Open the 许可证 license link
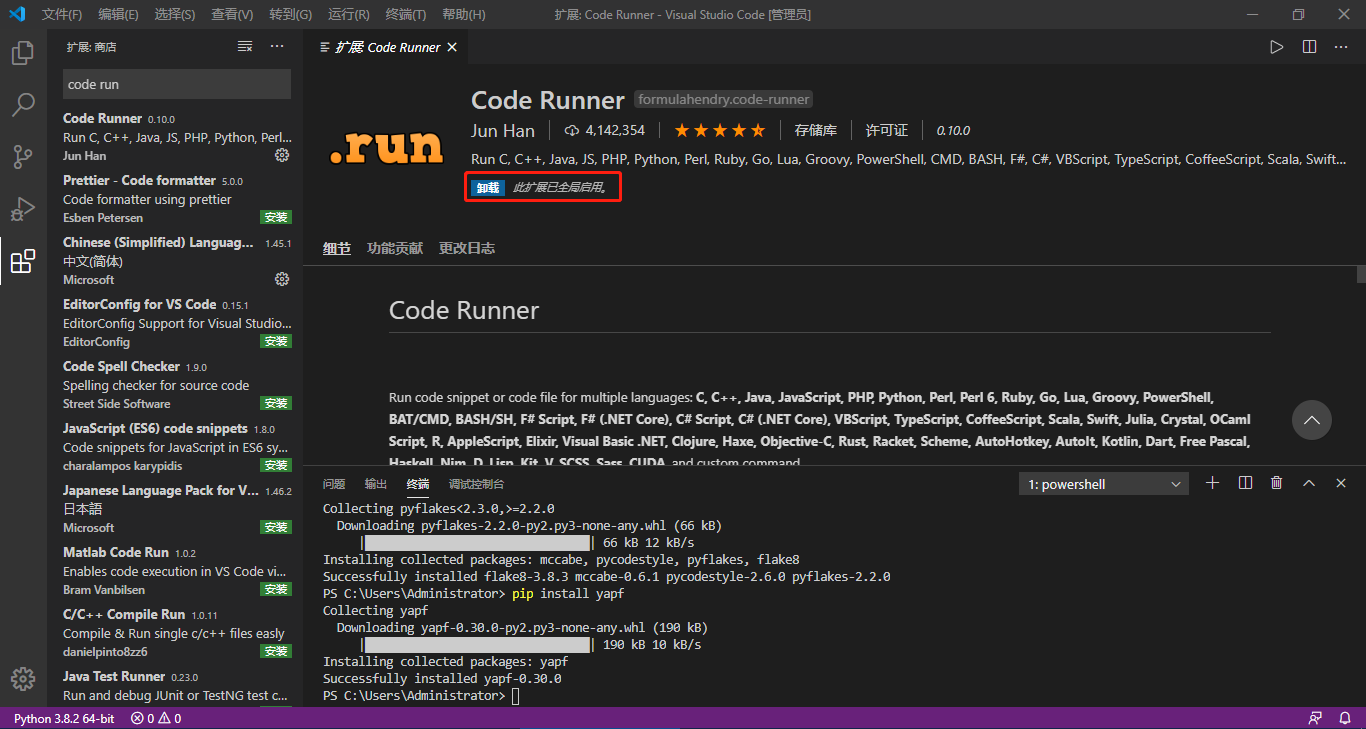 pyautogui.click(x=887, y=130)
